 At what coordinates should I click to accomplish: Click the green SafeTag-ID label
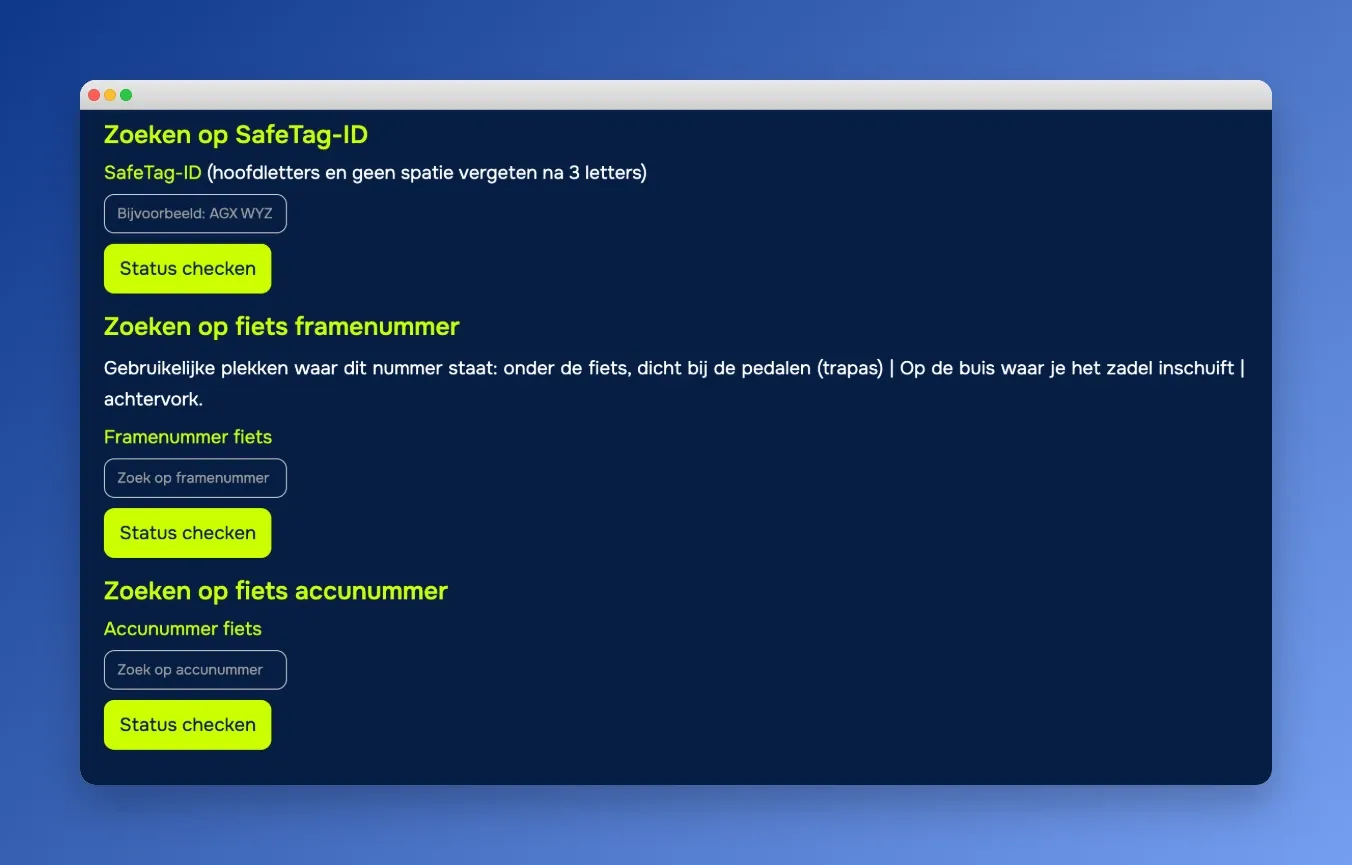(x=153, y=173)
